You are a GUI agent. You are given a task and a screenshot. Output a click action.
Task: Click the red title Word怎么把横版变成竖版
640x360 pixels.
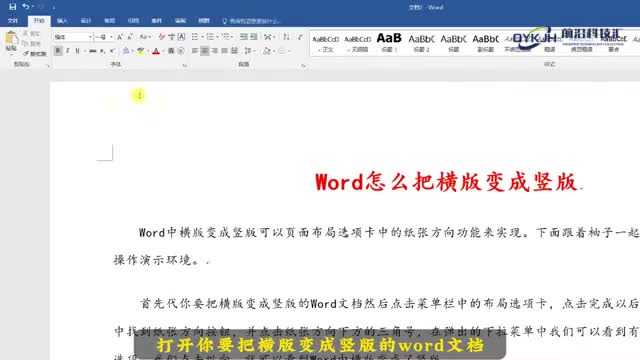[x=446, y=182]
